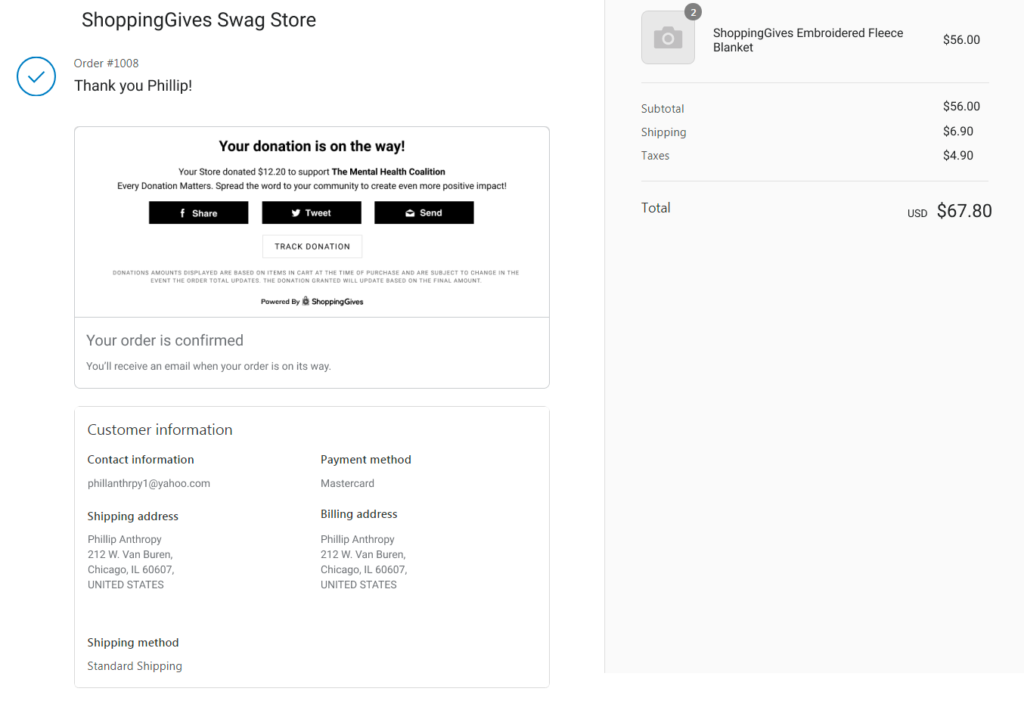
Task: Click the Track Donation button
Action: 312,246
